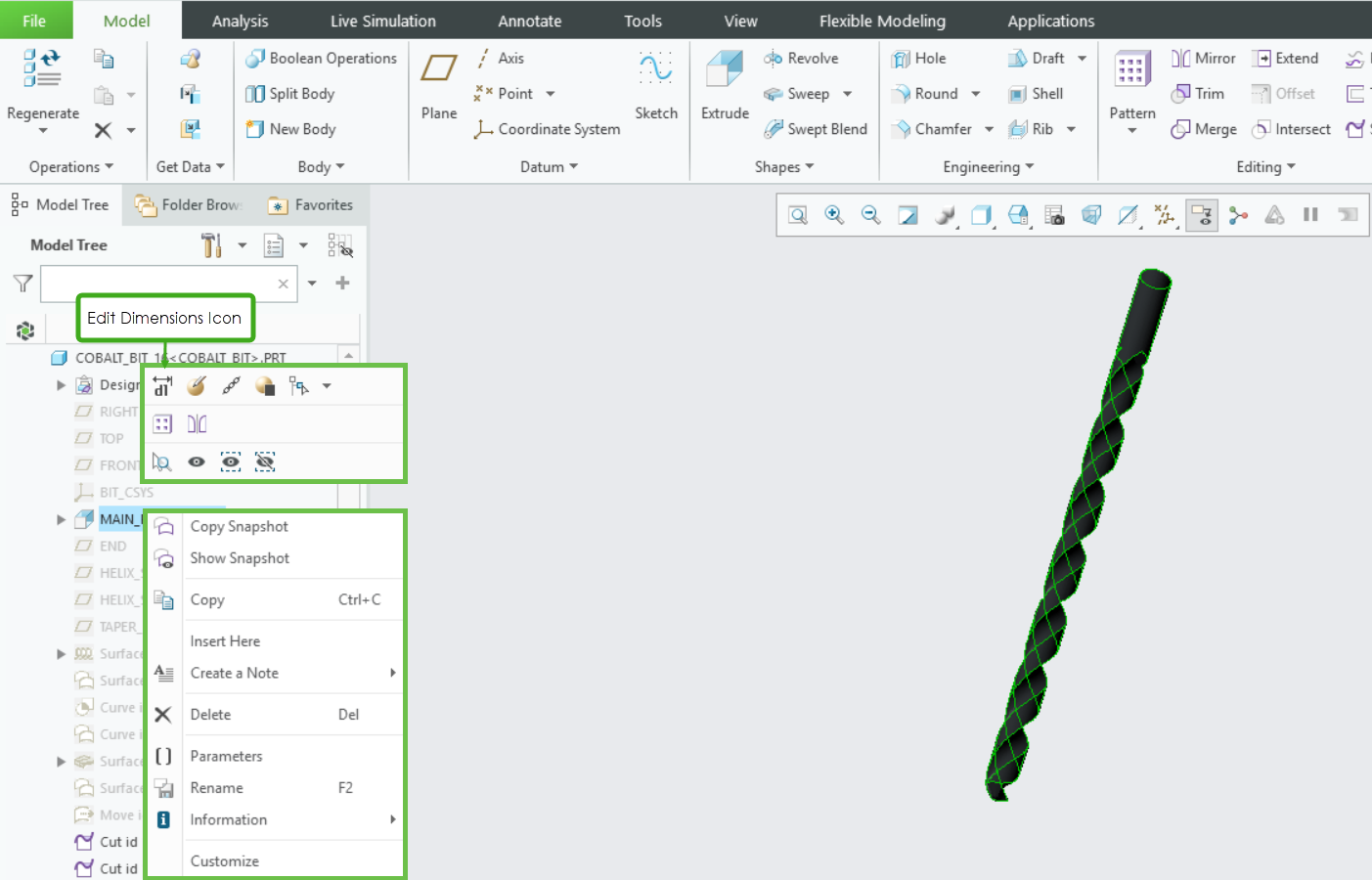Screen dimensions: 1372x880
Task: Open the model tree search options dropdown
Action: point(312,284)
